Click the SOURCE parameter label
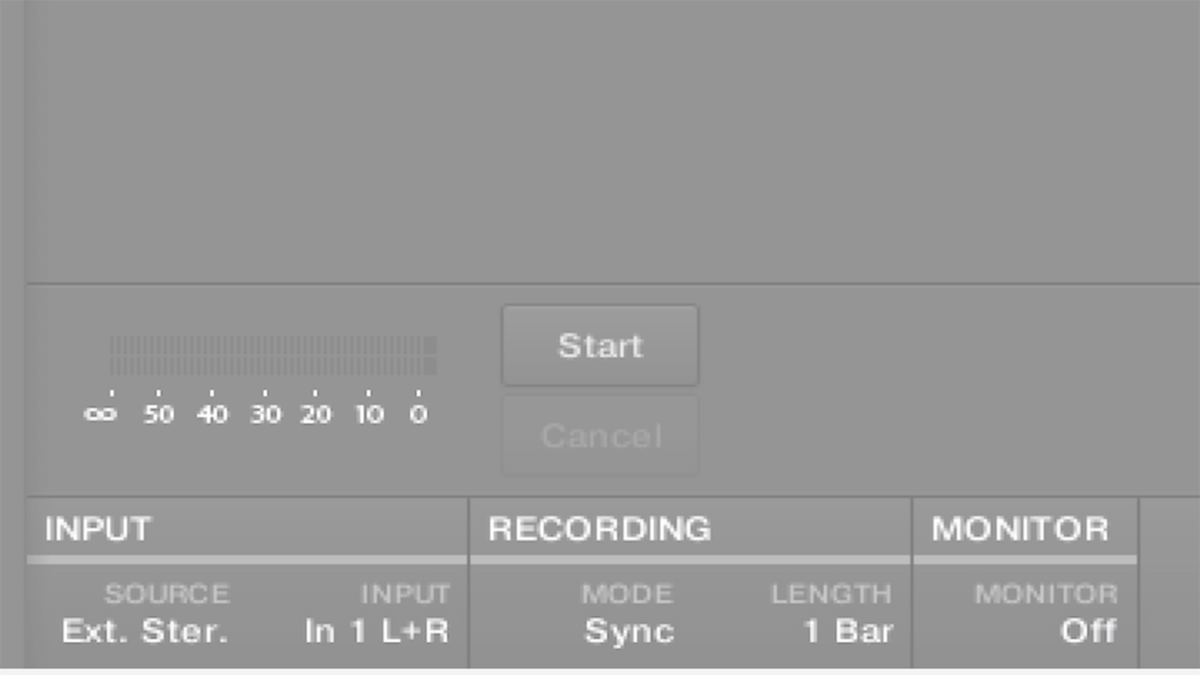The width and height of the screenshot is (1200, 675). pos(167,594)
